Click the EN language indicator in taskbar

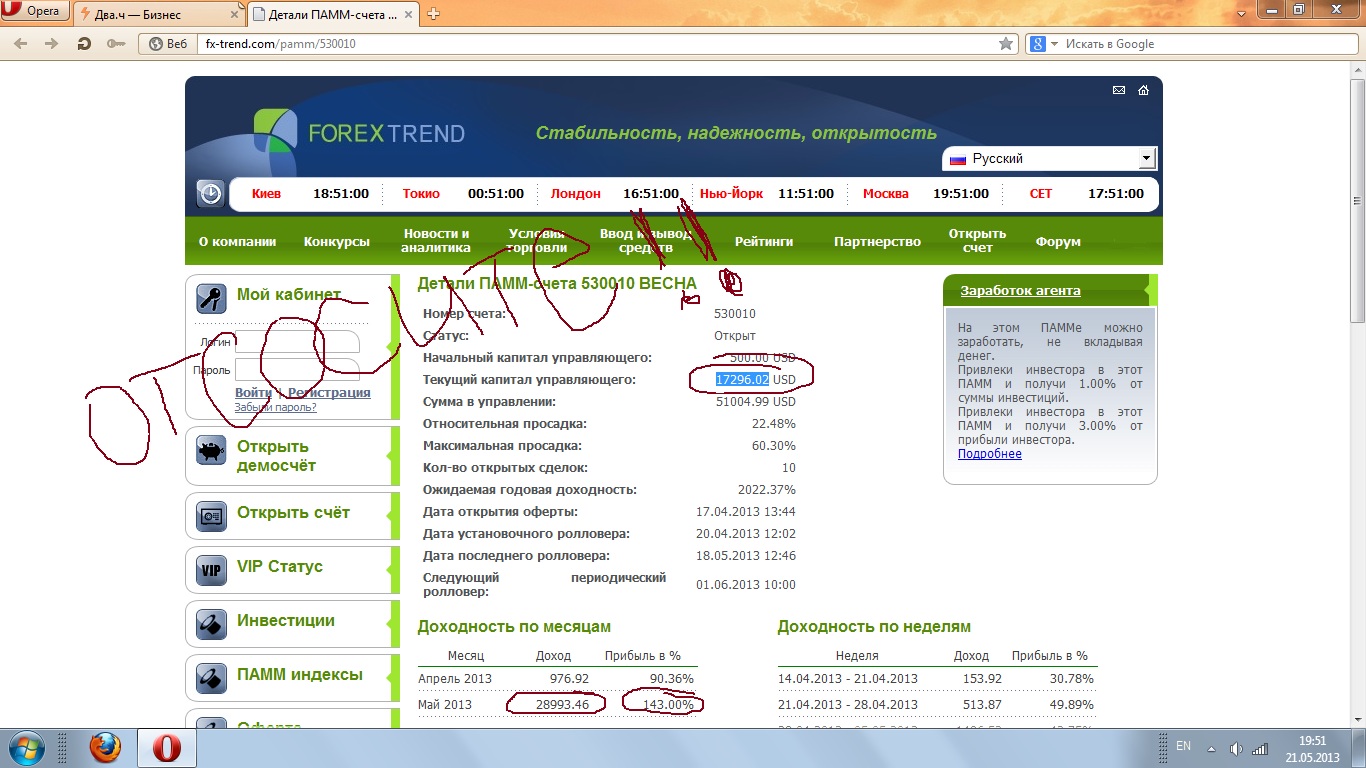[1183, 746]
